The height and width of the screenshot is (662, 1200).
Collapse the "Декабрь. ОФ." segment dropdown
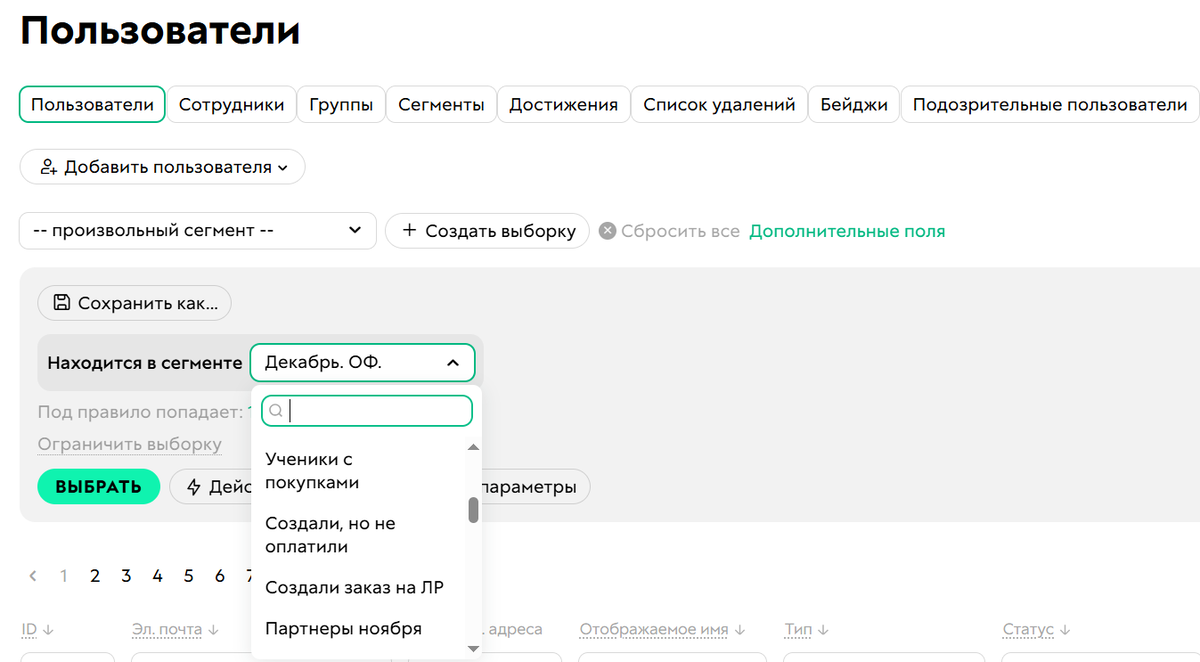(452, 362)
